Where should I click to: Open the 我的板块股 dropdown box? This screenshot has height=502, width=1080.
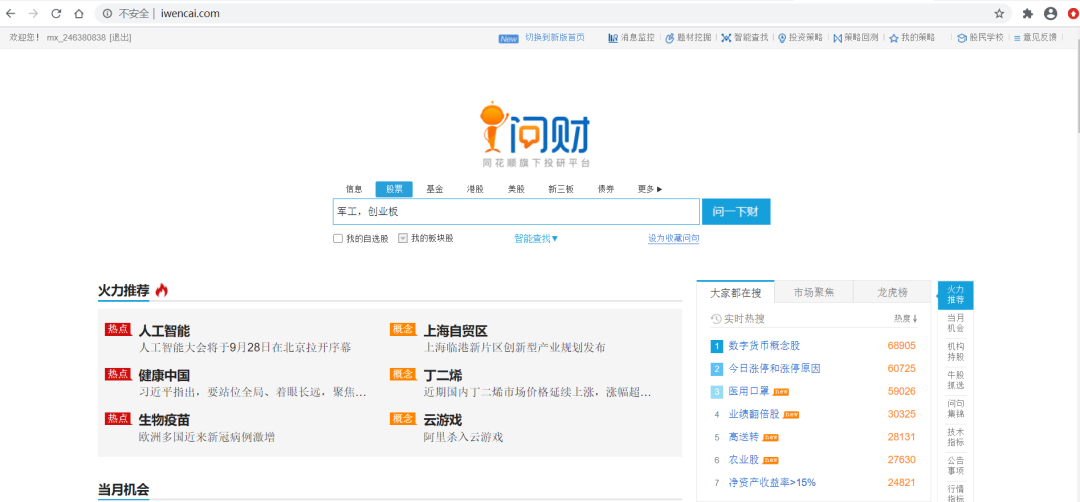pyautogui.click(x=403, y=238)
